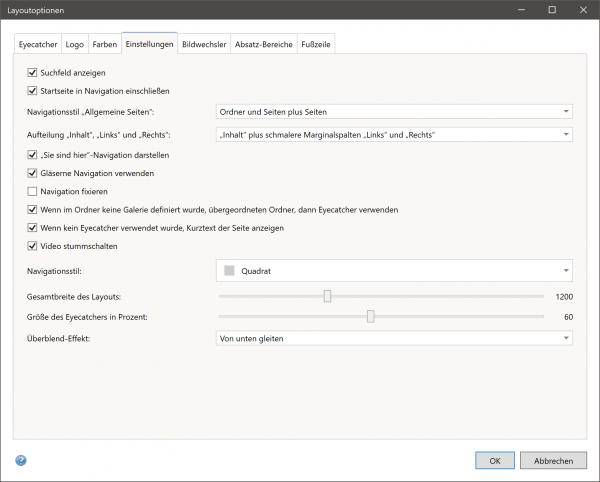Image resolution: width=600 pixels, height=482 pixels.
Task: Click the Abbrechen button
Action: tap(553, 460)
